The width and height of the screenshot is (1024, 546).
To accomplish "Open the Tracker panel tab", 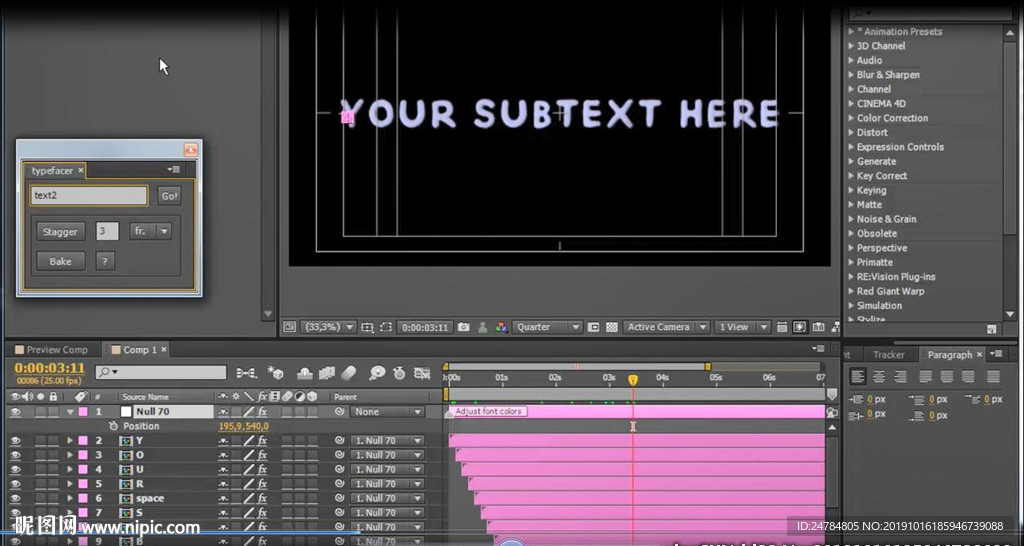I will (x=889, y=355).
